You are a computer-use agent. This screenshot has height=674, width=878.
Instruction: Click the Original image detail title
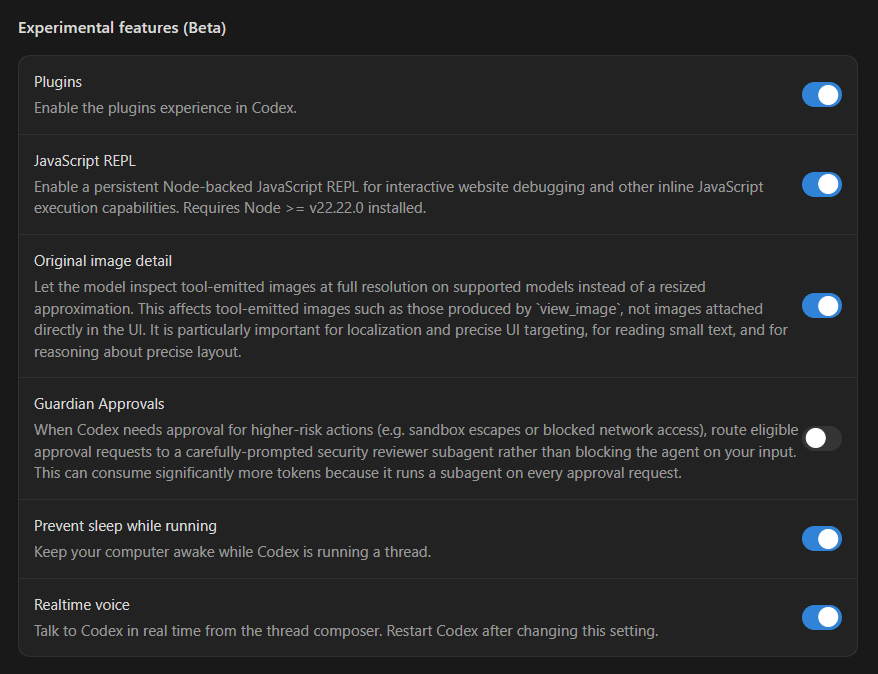point(103,261)
